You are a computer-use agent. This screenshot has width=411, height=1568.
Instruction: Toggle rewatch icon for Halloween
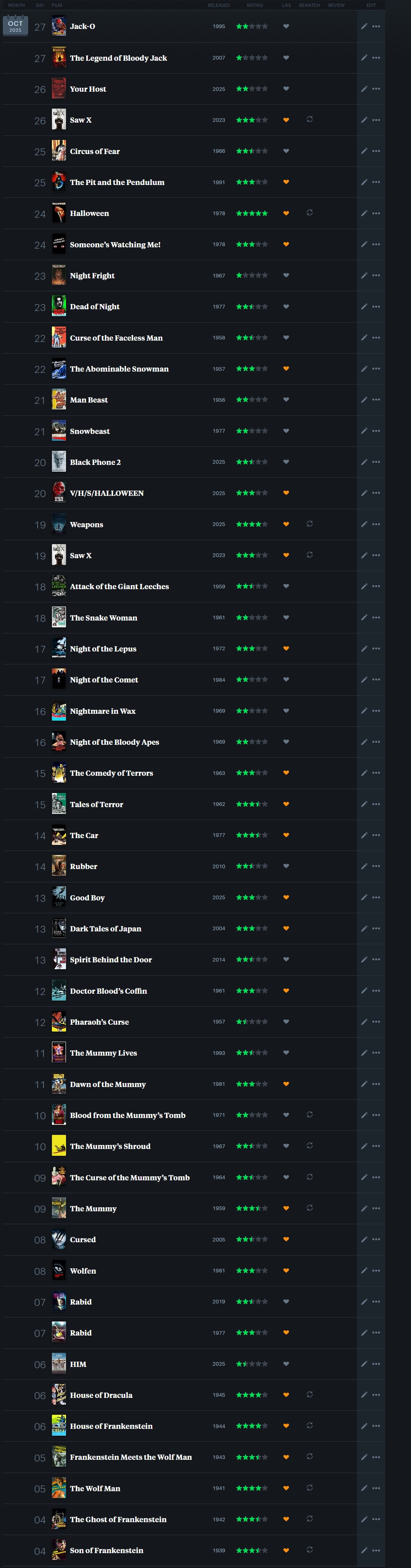point(310,212)
